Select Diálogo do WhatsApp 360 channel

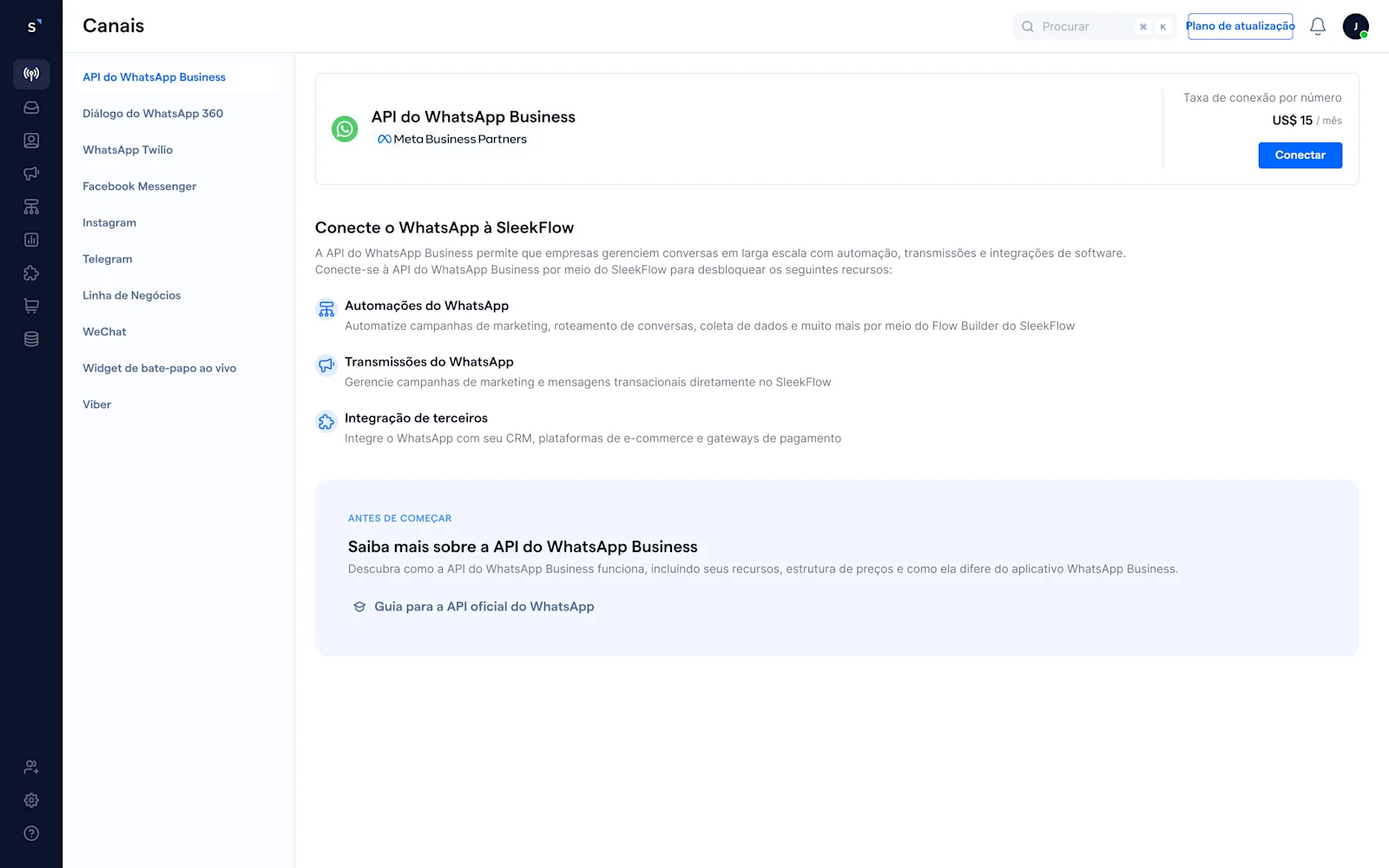[178, 114]
